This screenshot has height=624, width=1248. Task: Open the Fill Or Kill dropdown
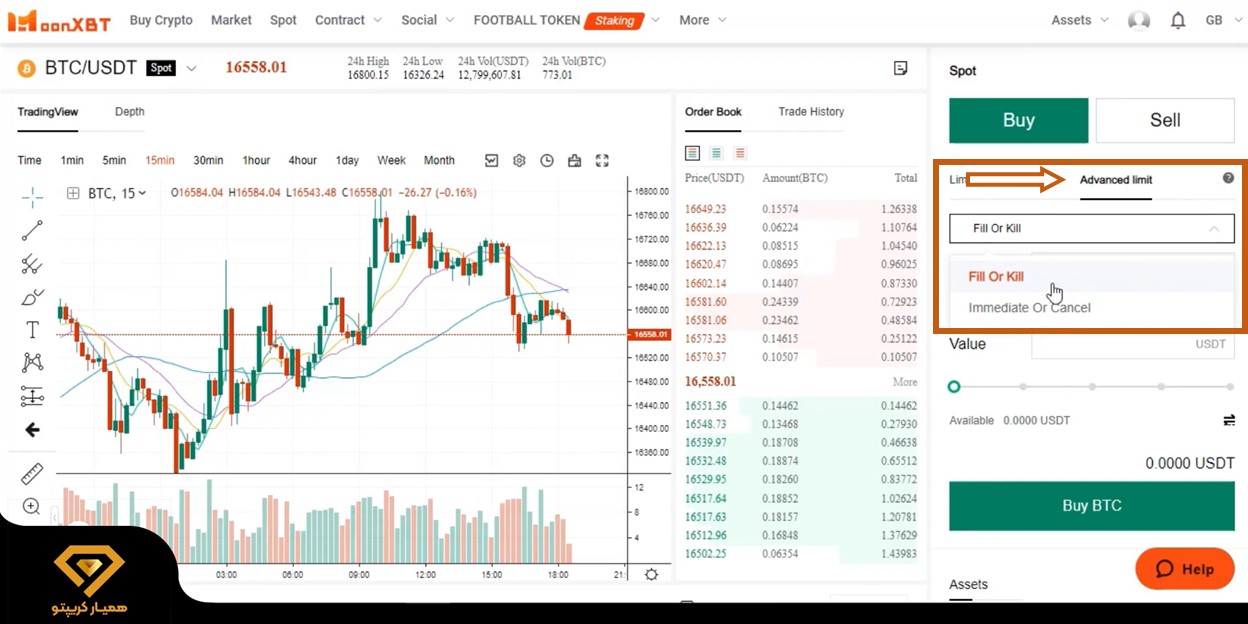(x=1091, y=228)
